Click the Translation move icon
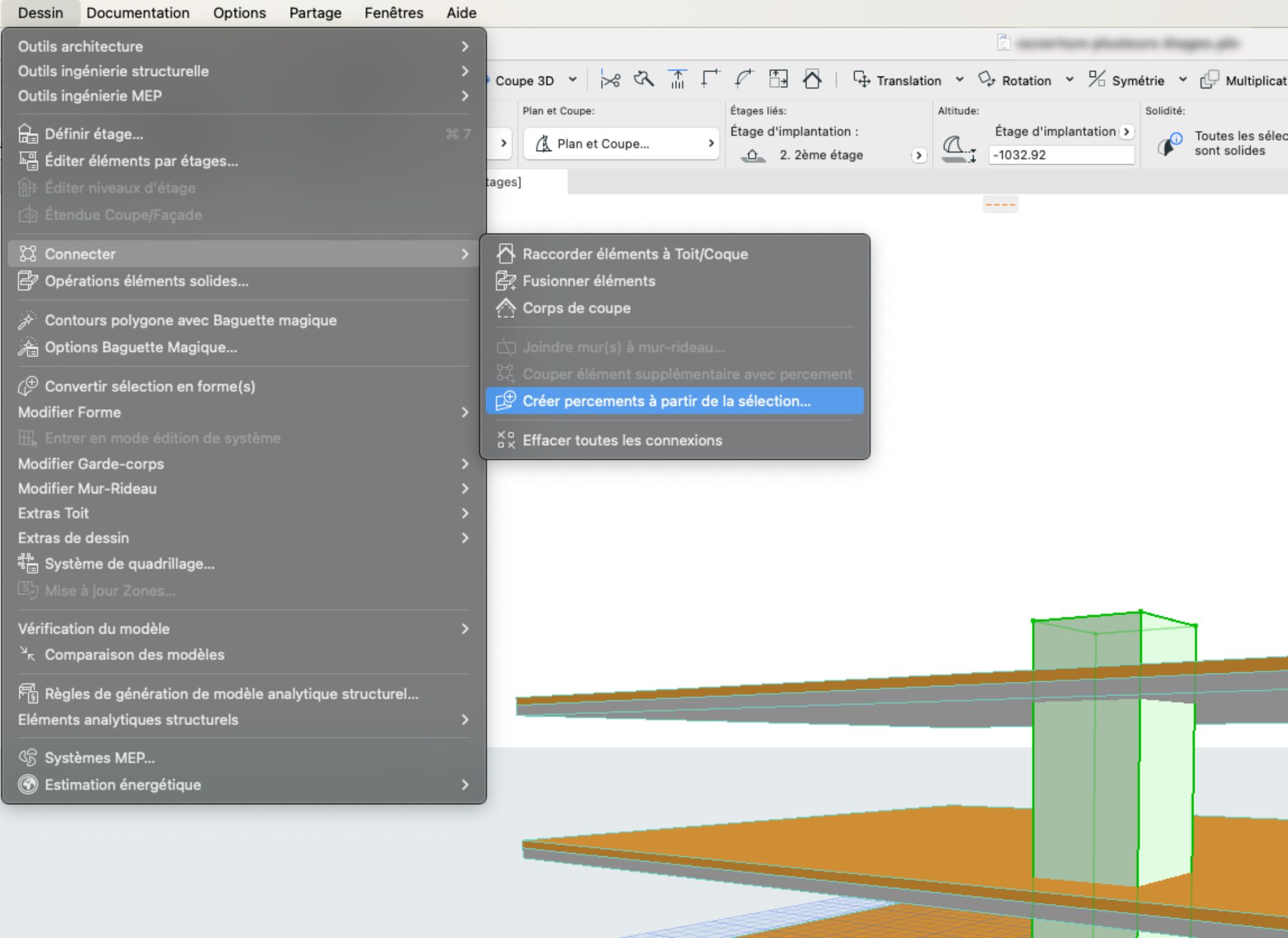 point(861,80)
